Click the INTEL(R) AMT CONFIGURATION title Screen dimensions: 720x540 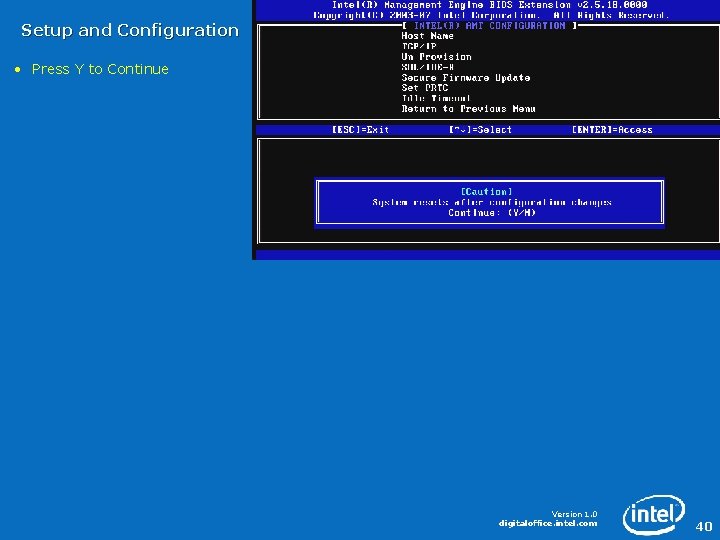click(489, 26)
